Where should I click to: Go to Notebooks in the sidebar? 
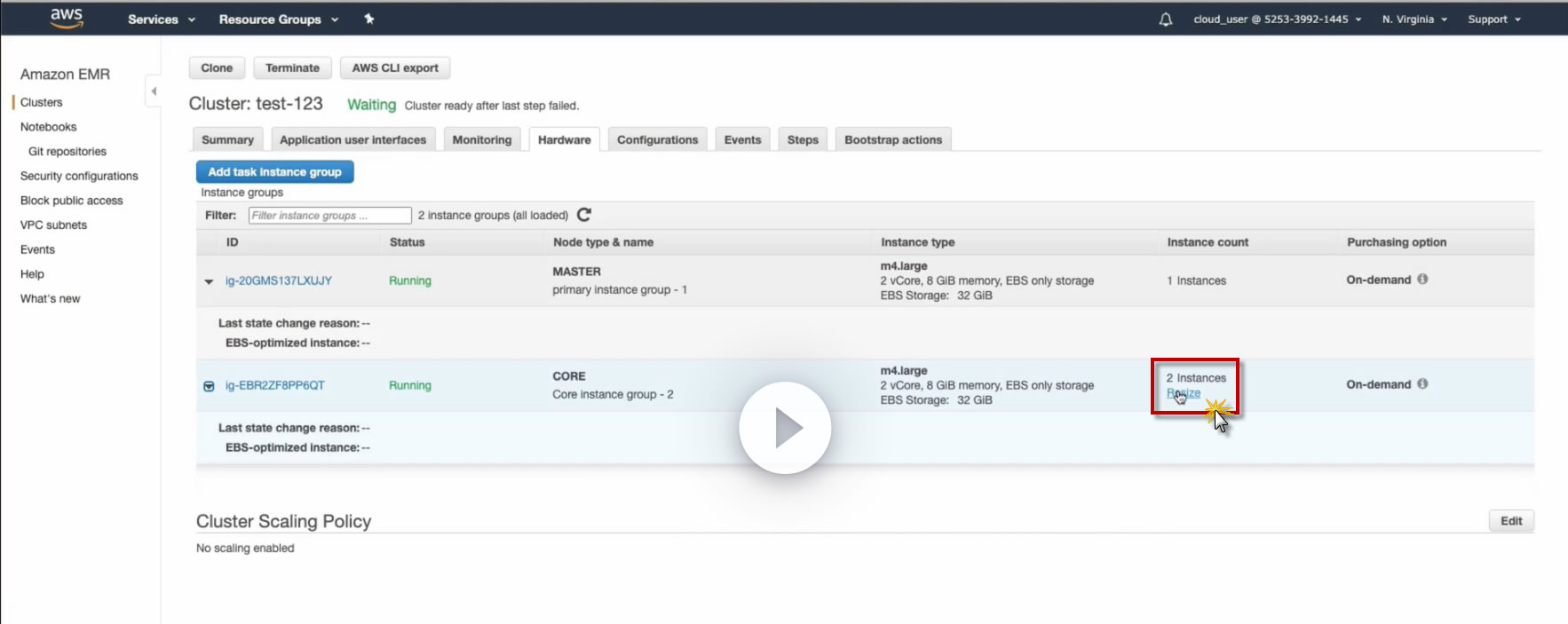(49, 127)
